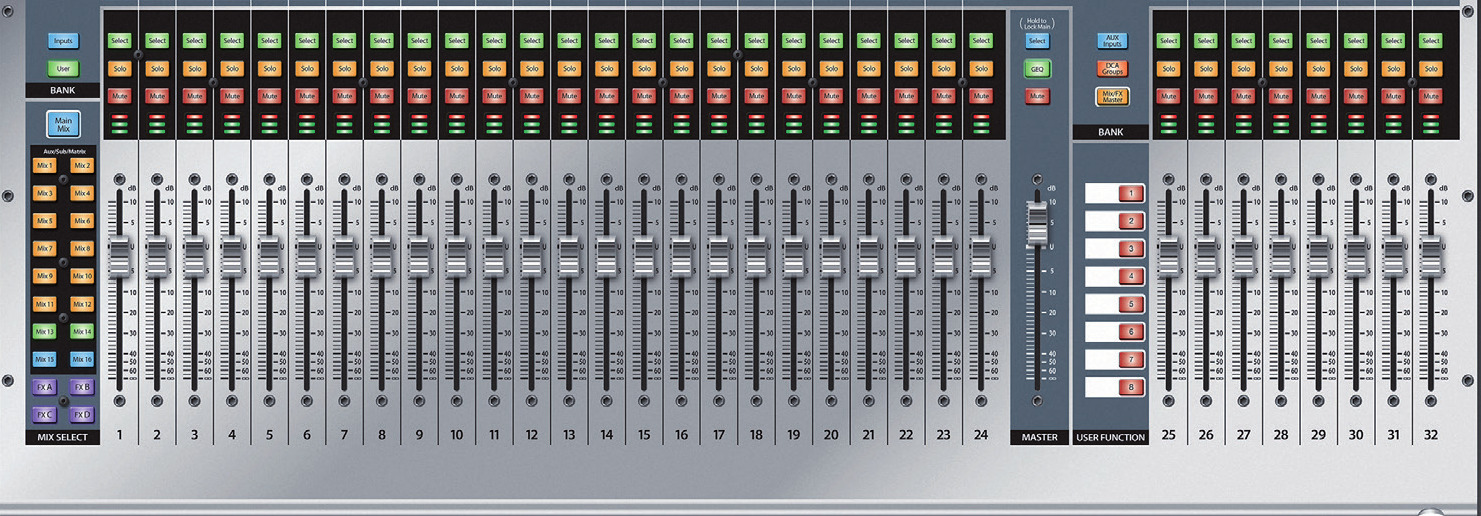The width and height of the screenshot is (1481, 516).
Task: Mute channel 16
Action: (x=682, y=96)
